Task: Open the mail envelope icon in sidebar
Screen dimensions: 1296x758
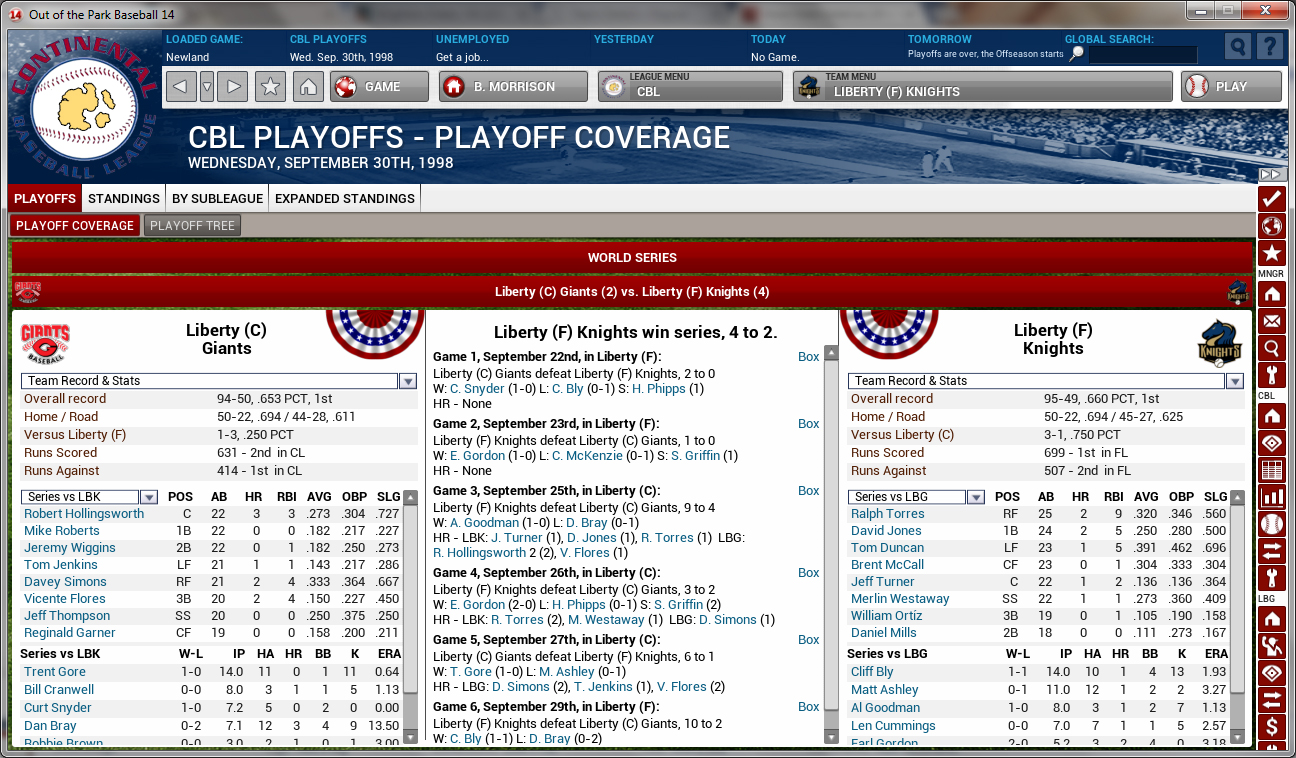Action: (x=1271, y=321)
